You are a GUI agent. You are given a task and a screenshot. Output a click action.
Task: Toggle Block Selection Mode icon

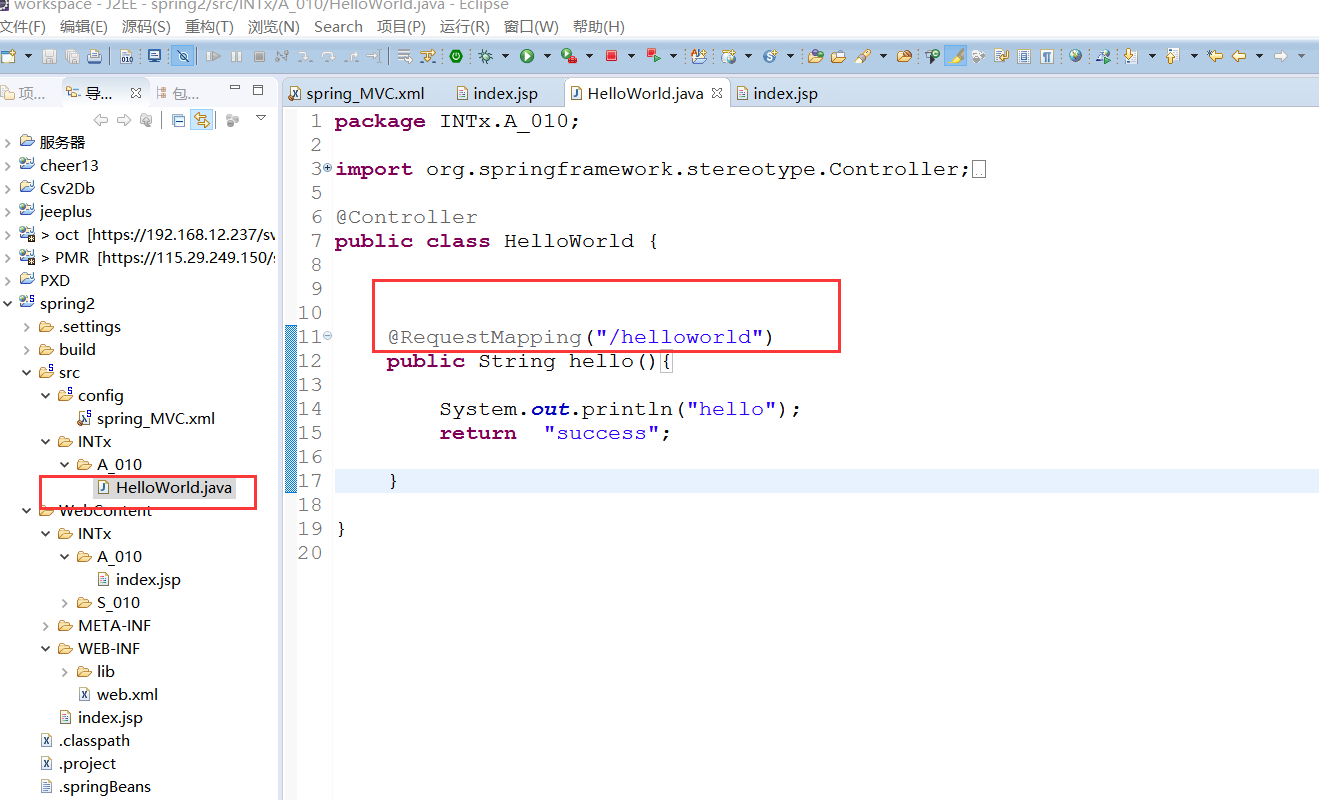(1024, 56)
